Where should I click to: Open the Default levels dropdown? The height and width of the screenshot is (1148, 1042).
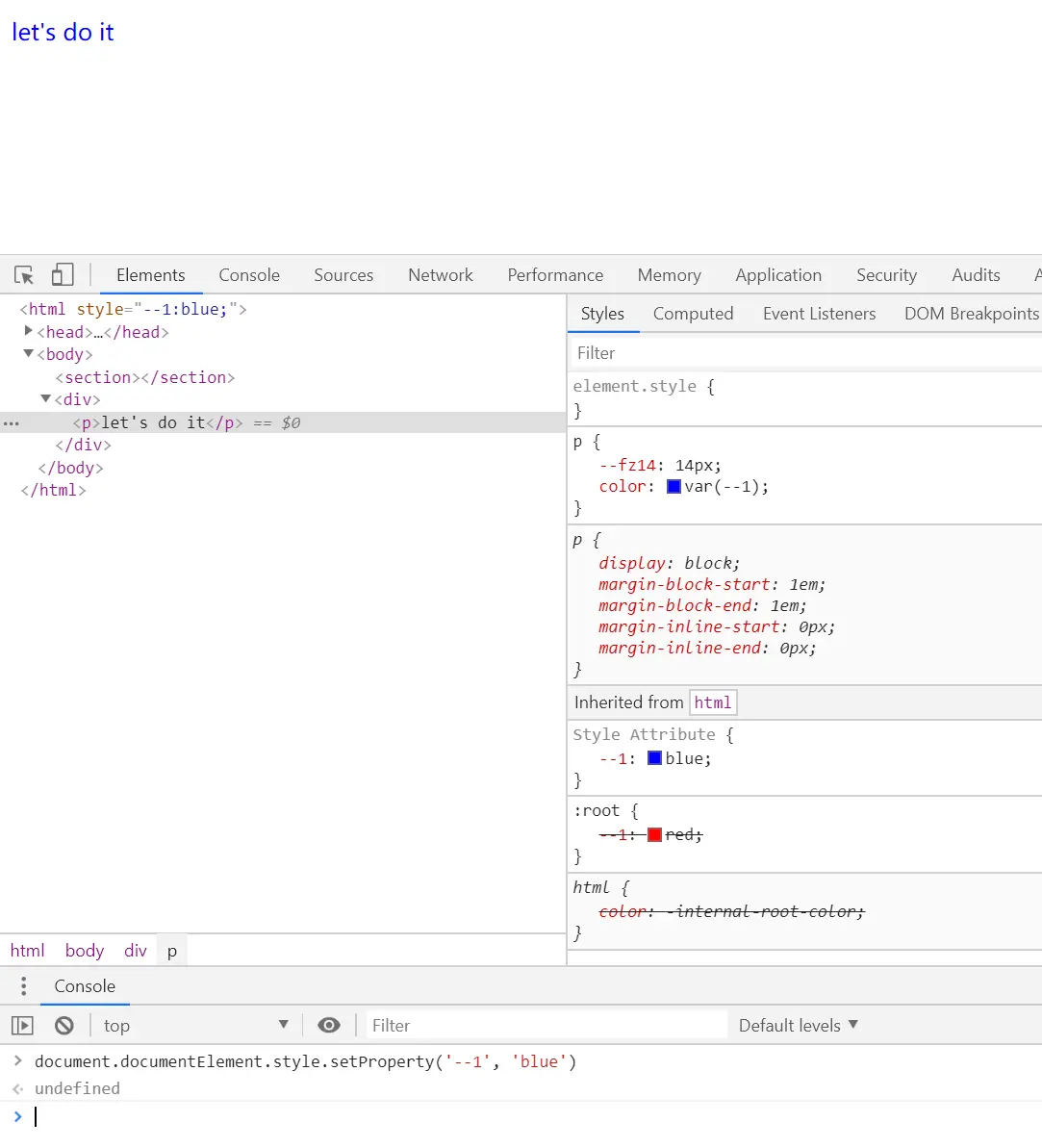pos(799,1025)
